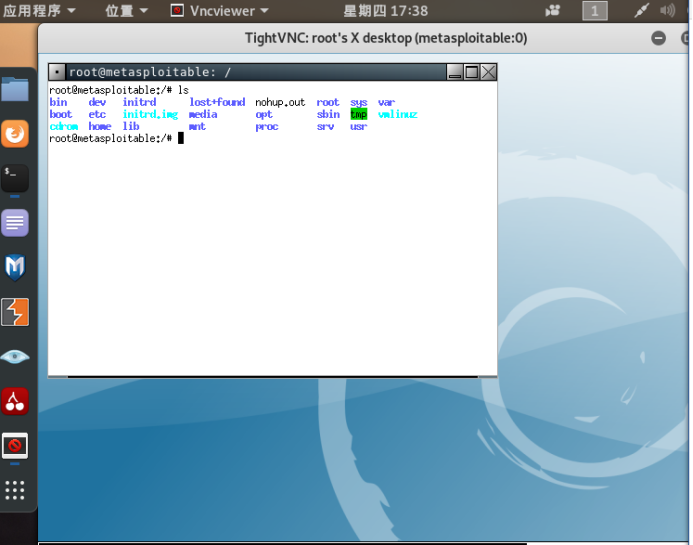Open the terminal icon in dock
Image resolution: width=693 pixels, height=545 pixels.
15,178
